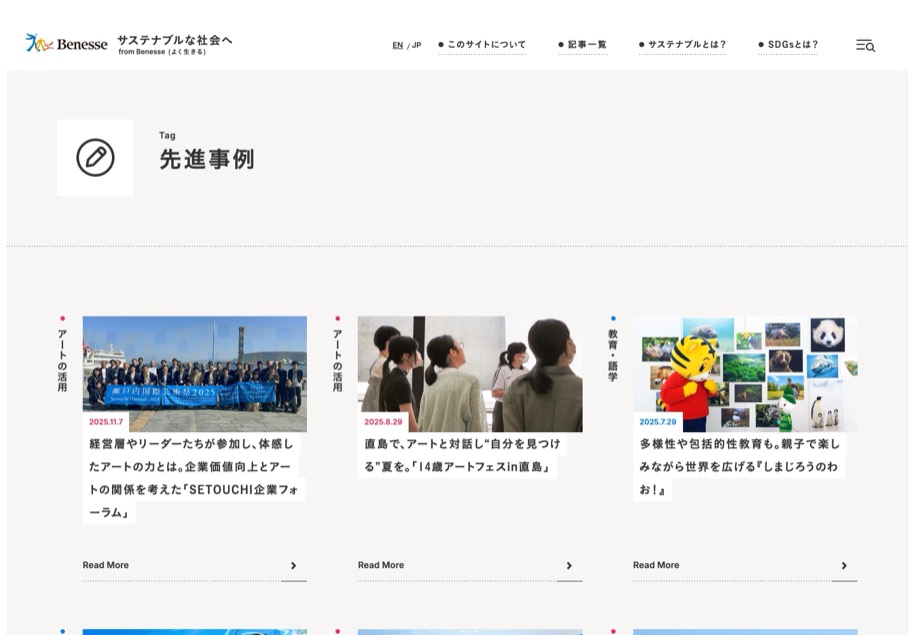
Task: Open SDGsとは? menu item
Action: tap(788, 44)
